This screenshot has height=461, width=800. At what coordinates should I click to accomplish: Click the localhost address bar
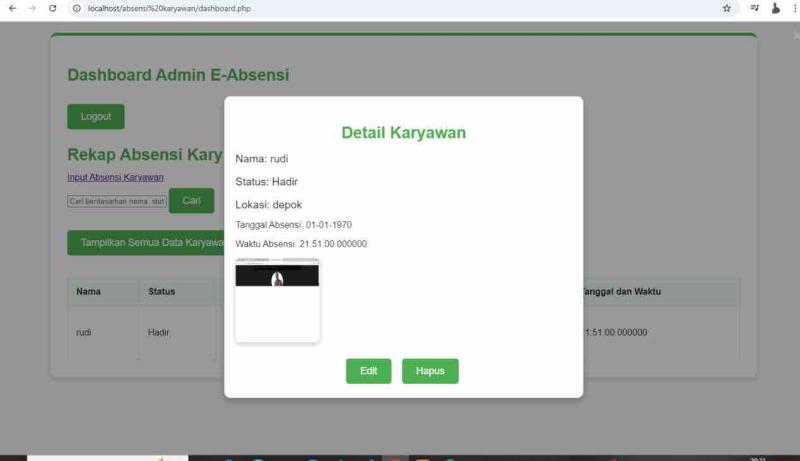coord(398,8)
